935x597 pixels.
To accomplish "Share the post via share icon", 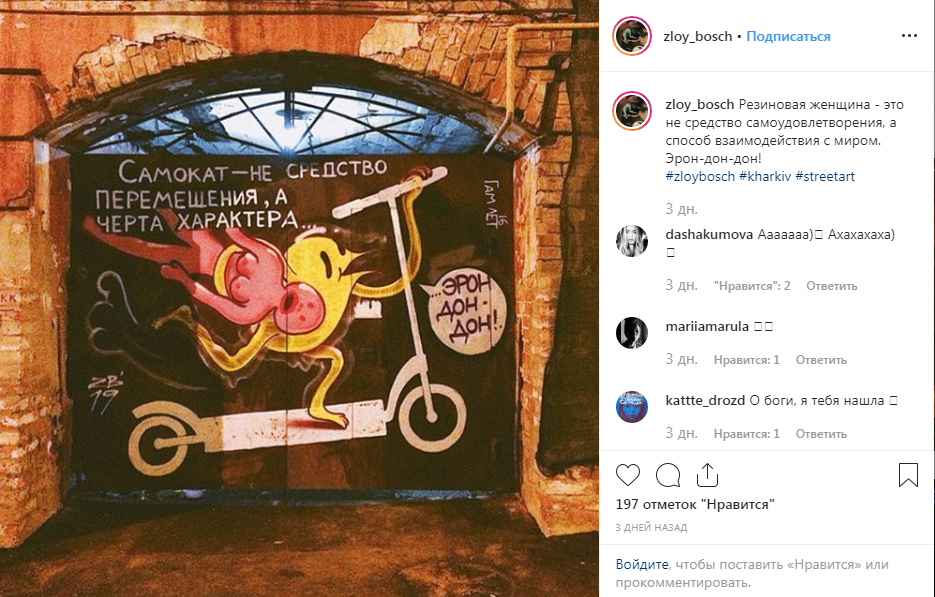I will pos(707,475).
